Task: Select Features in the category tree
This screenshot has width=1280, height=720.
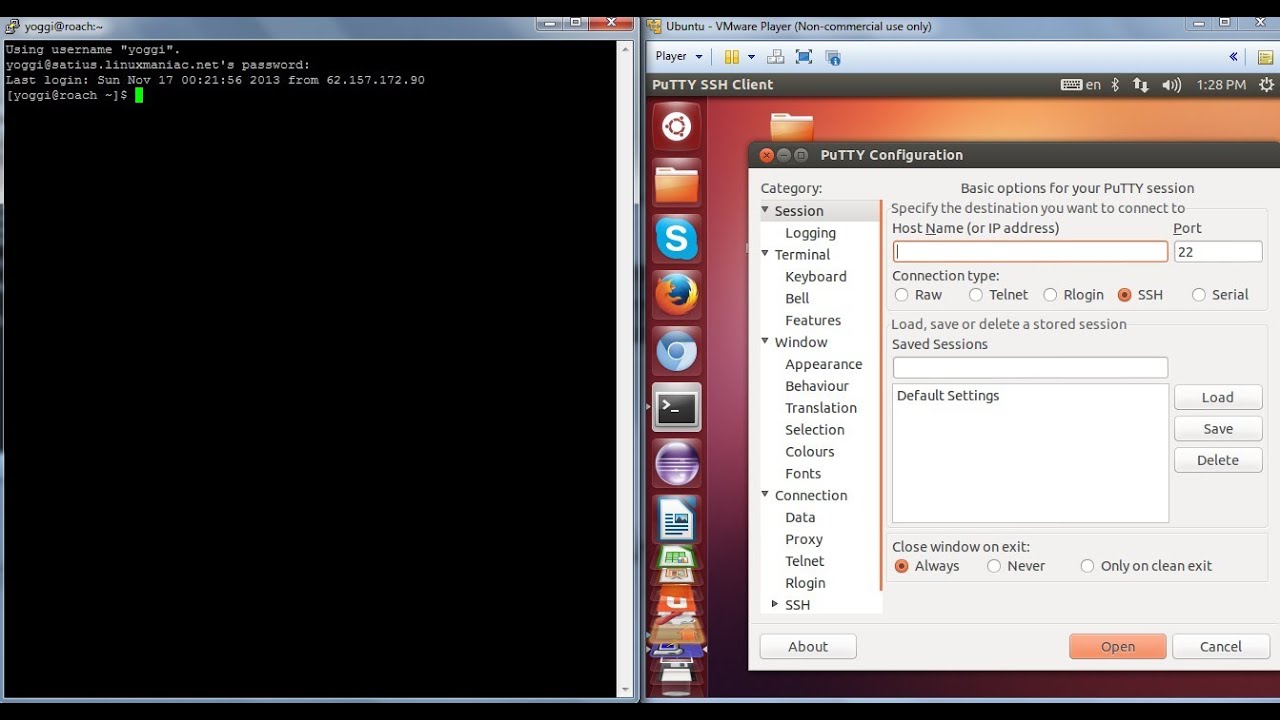Action: [x=813, y=321]
